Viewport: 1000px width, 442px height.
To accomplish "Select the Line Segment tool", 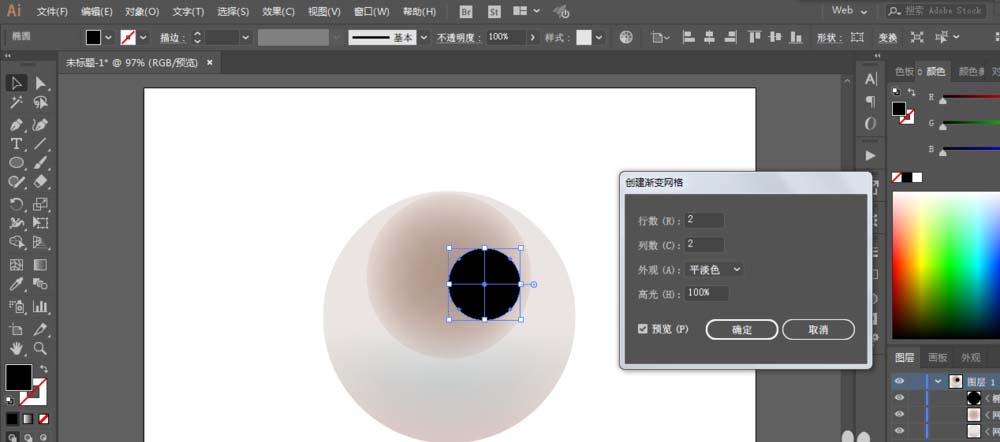I will (40, 144).
